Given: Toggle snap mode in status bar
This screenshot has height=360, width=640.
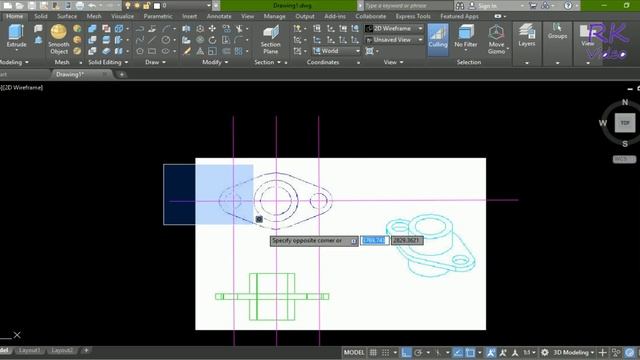Looking at the screenshot, I should tap(385, 352).
